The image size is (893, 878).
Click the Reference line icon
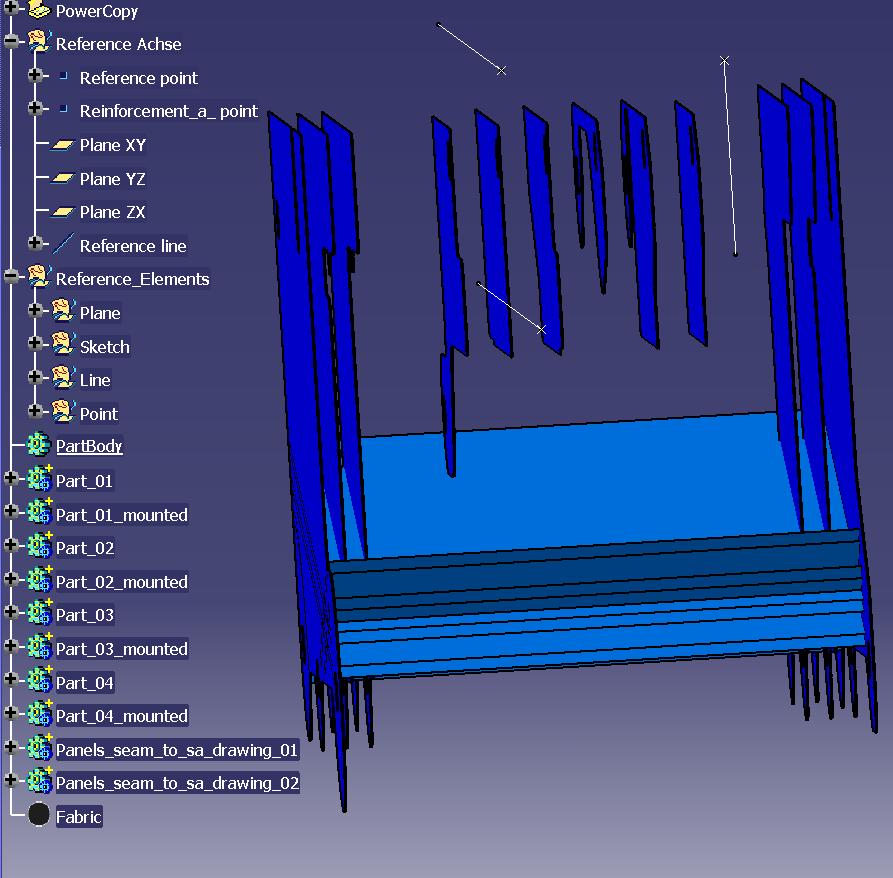point(63,244)
